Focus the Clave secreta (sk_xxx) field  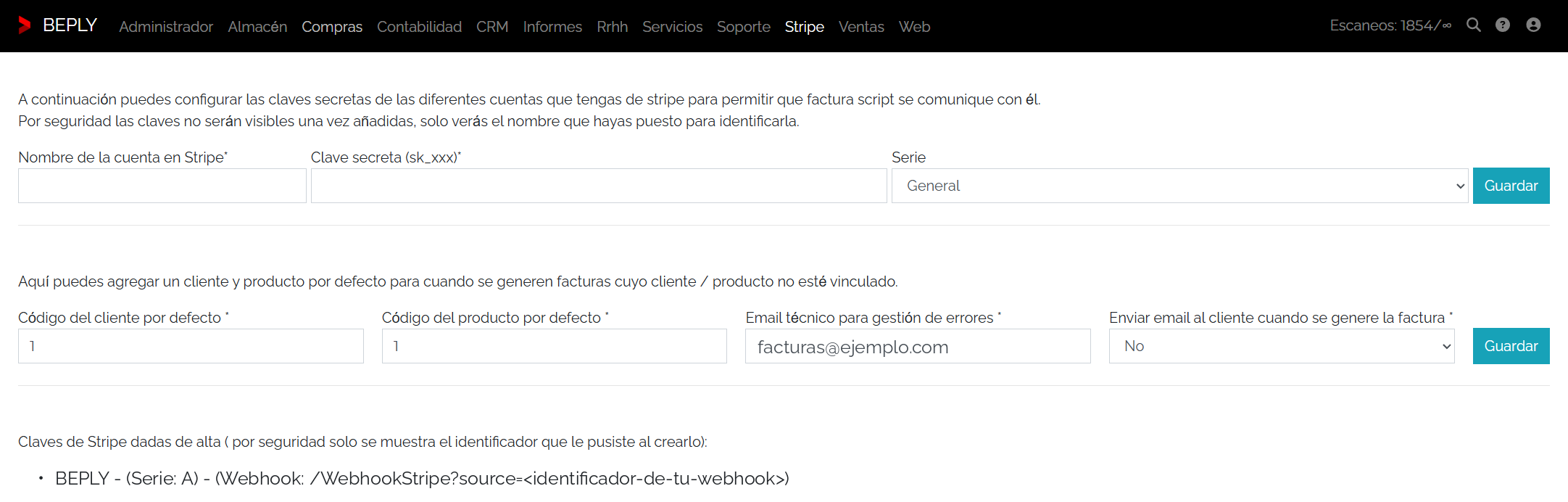(x=599, y=186)
